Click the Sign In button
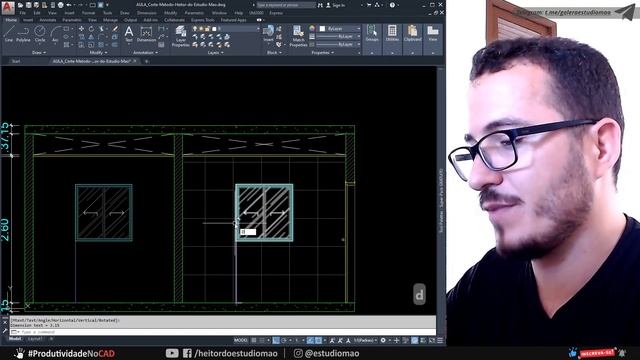Viewport: 640px width, 360px height. pos(336,5)
